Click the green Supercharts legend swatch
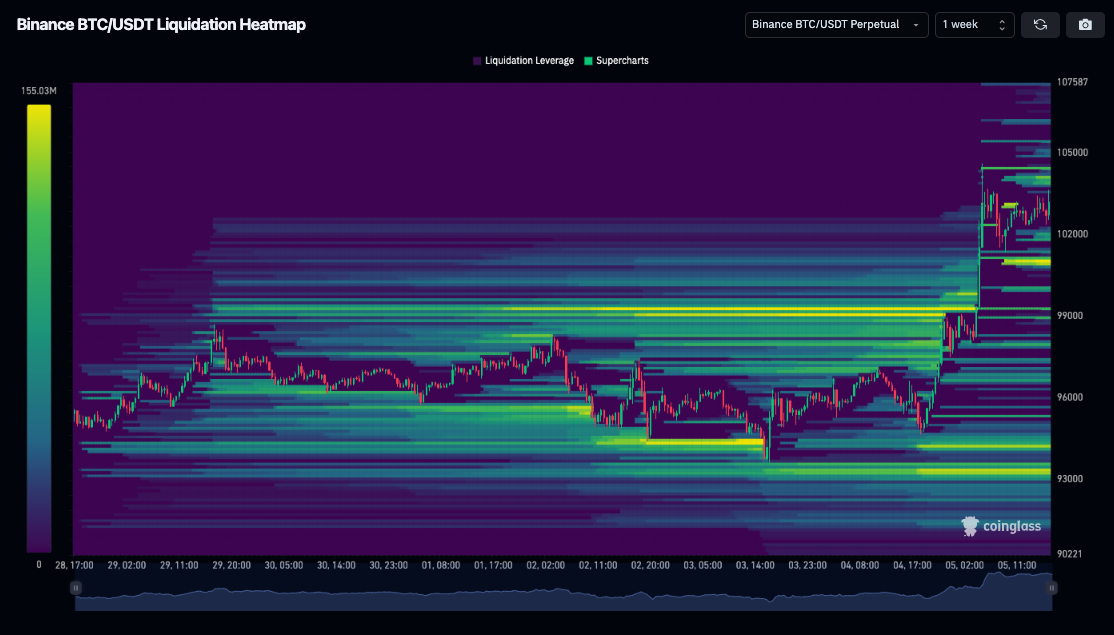The width and height of the screenshot is (1114, 635). click(588, 61)
